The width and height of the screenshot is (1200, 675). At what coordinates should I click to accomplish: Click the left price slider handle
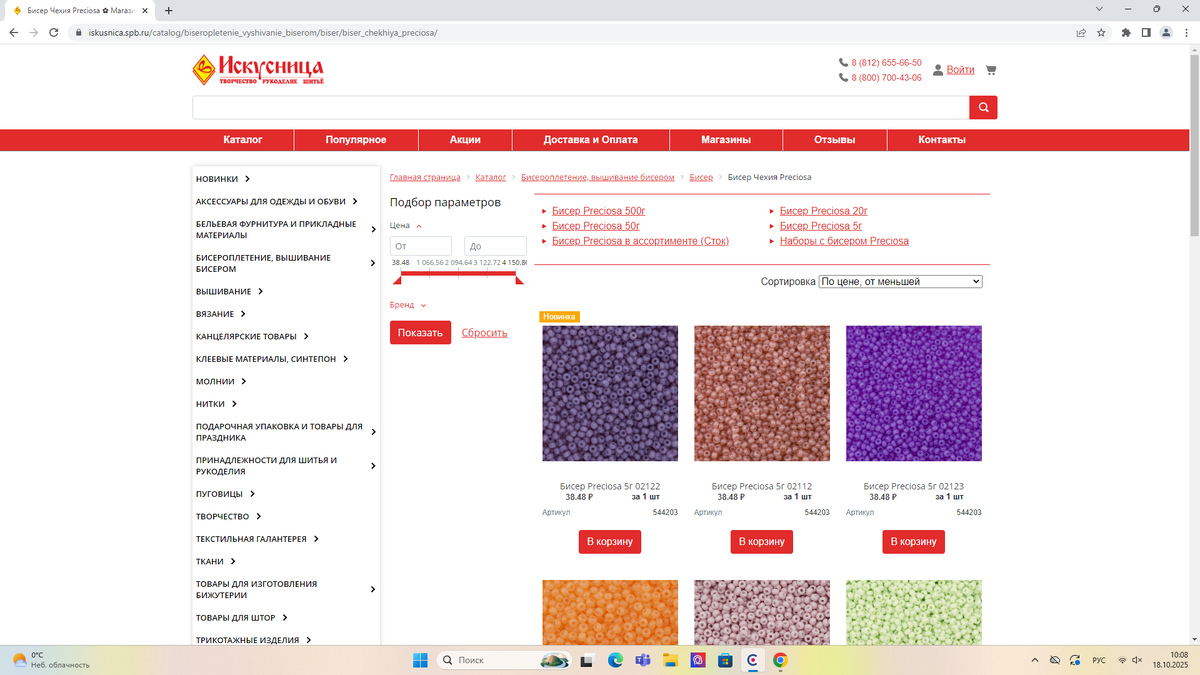(x=395, y=280)
